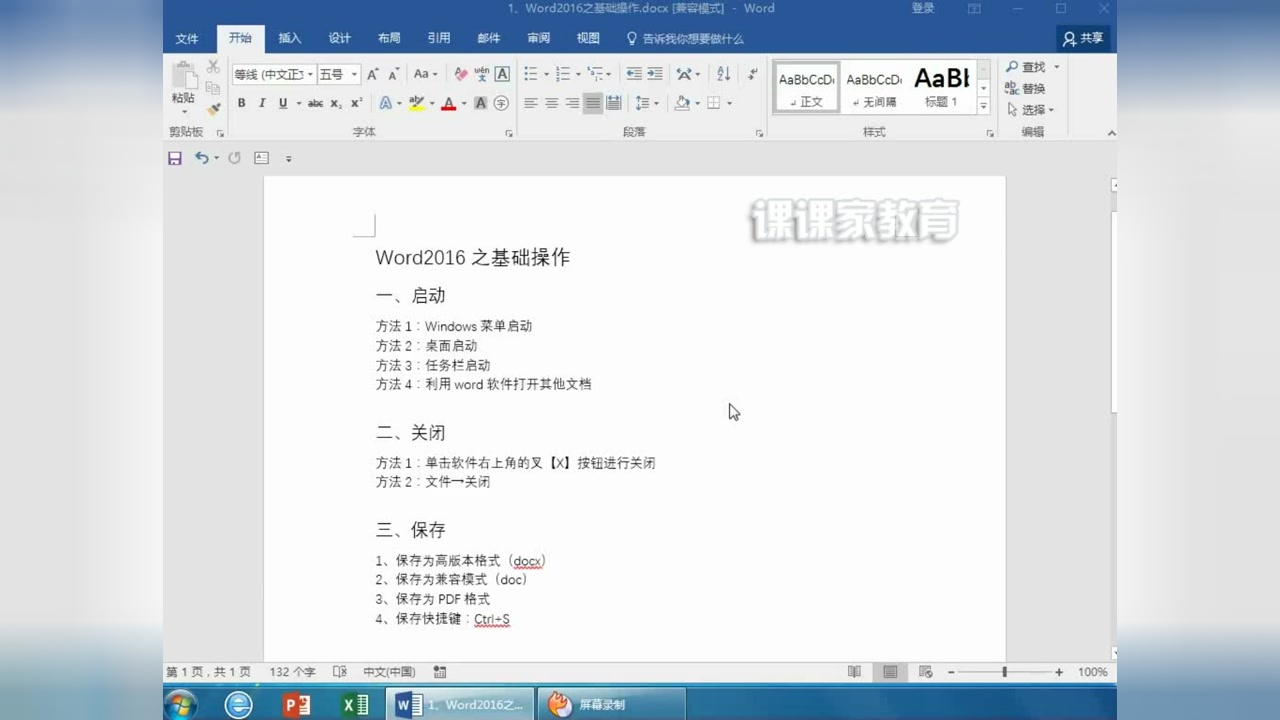Save document from quick access toolbar
The image size is (1280, 720).
(175, 158)
